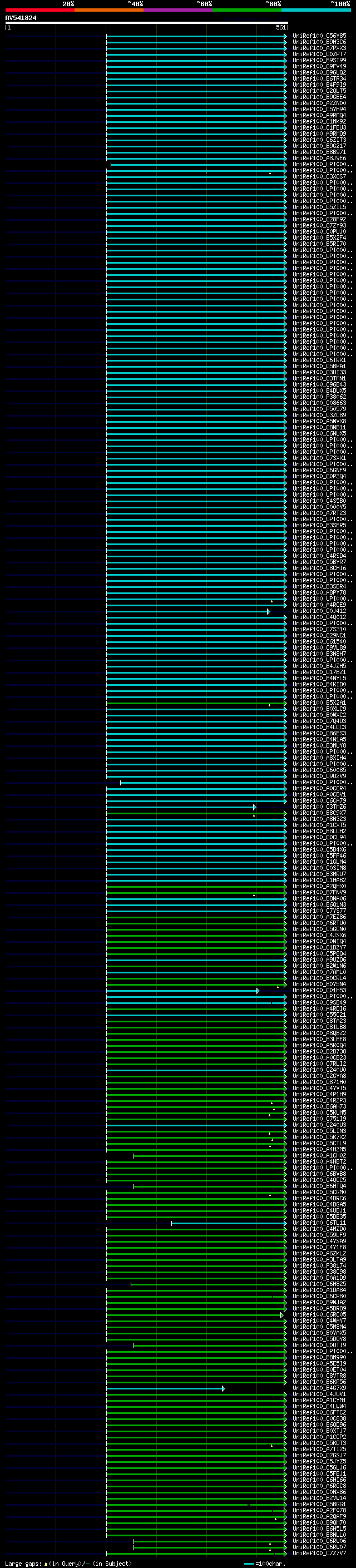356x1568 pixels.
Task: Select UniRef100_B8C9X7 entry
Action: pyautogui.click(x=319, y=813)
